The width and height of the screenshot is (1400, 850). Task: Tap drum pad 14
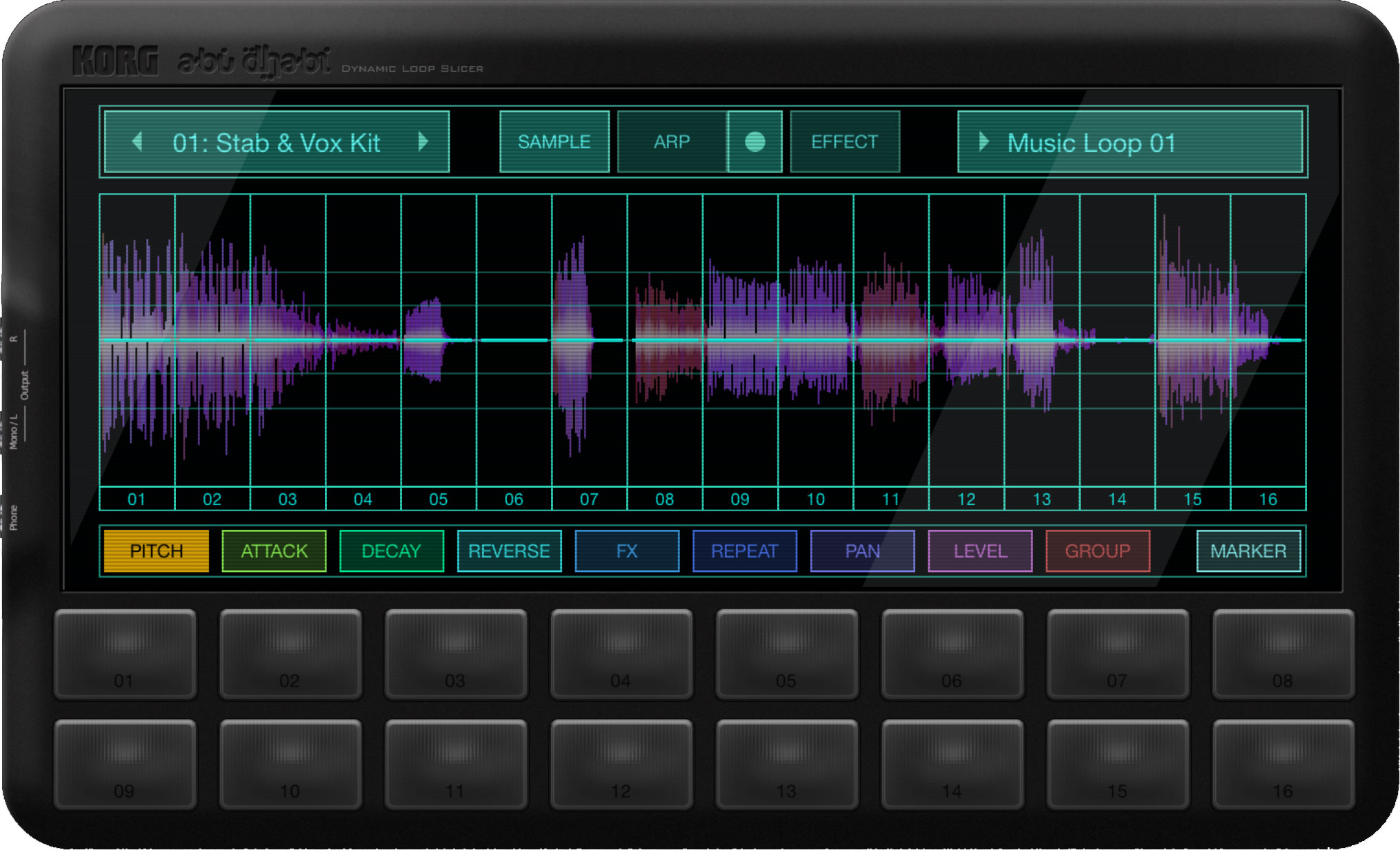(952, 764)
